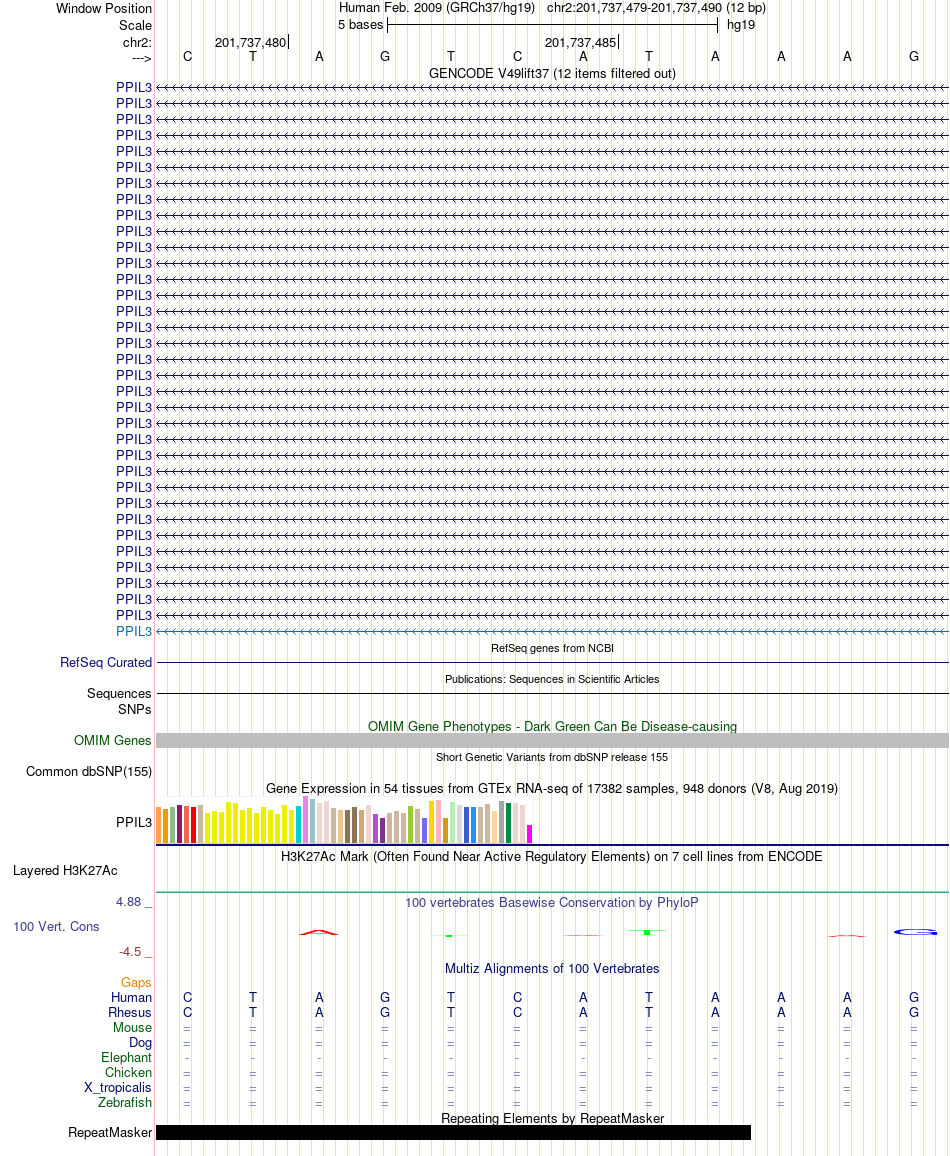
Task: Open the OMIM Gene Phenotypes track title
Action: click(x=552, y=726)
